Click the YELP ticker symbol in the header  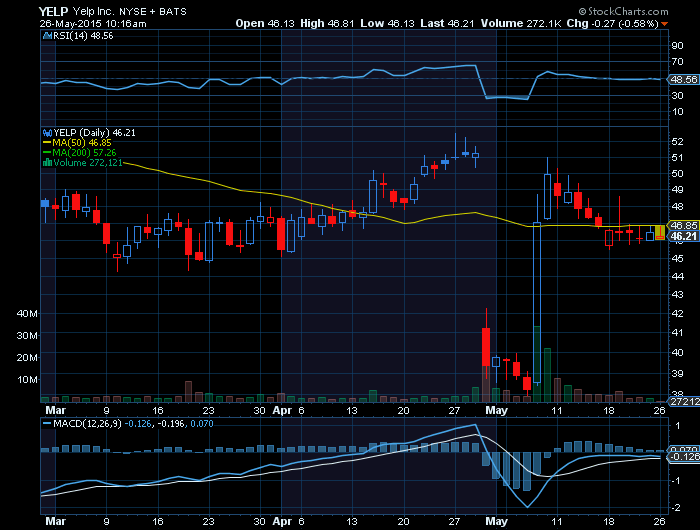53,12
